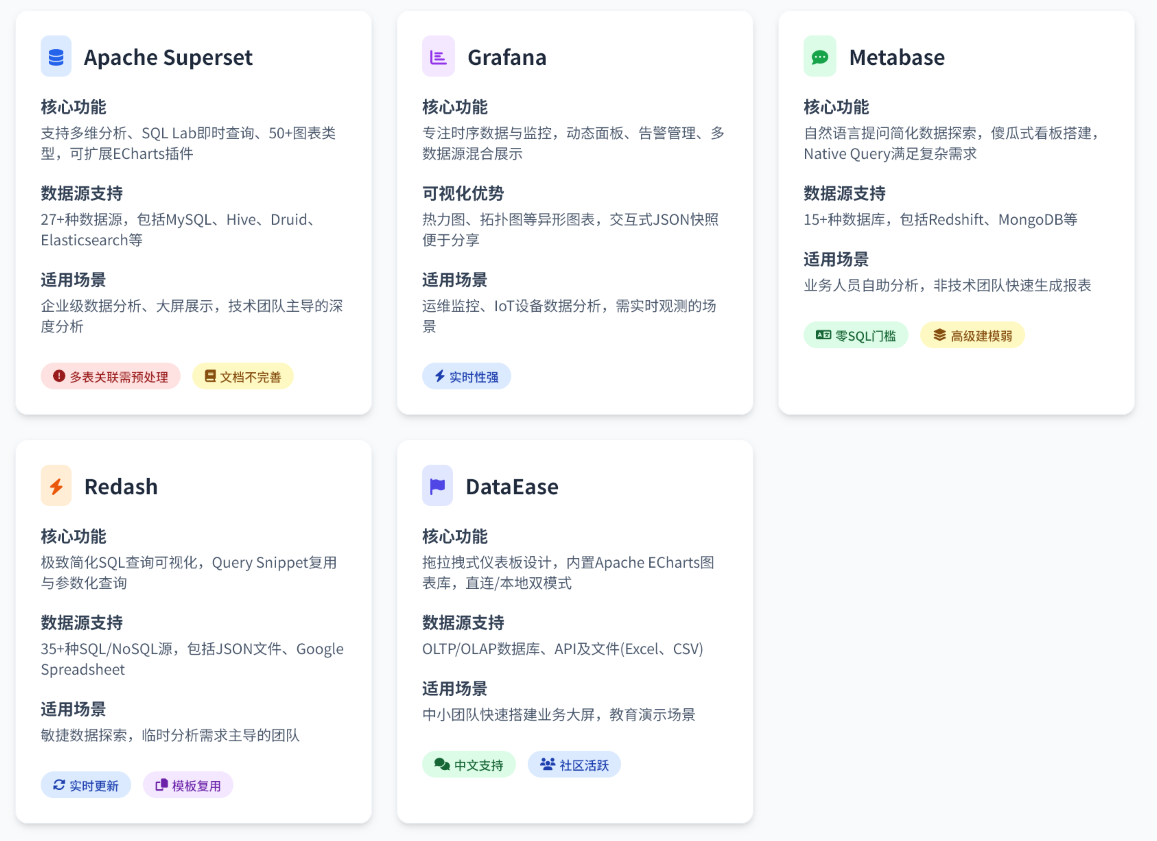This screenshot has height=841, width=1157.
Task: Click text starting 拖拉拽式仪表板设计
Action: tap(568, 572)
